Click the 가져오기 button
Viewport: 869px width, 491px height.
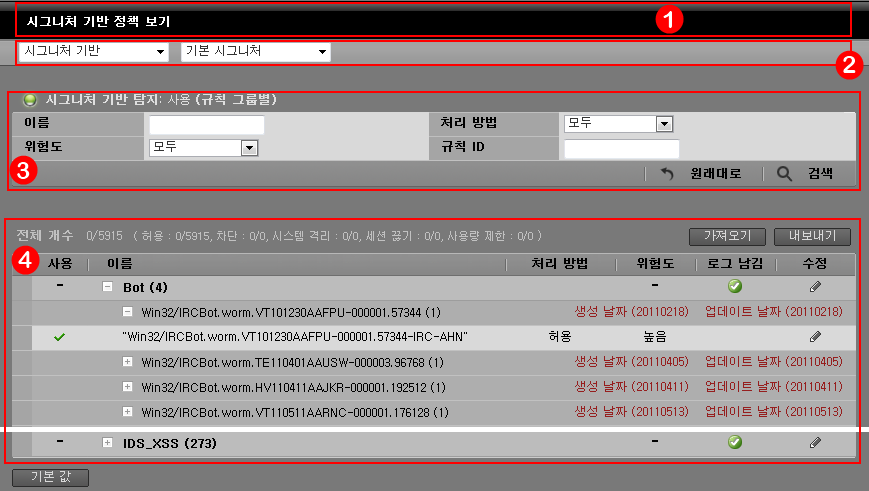pyautogui.click(x=728, y=237)
